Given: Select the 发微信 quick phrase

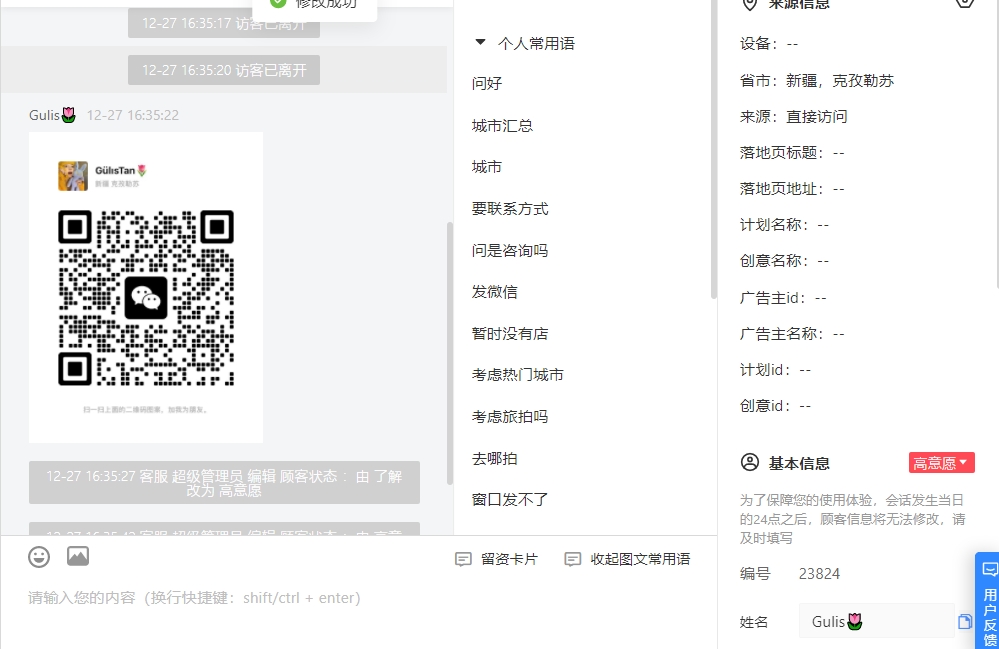Looking at the screenshot, I should click(494, 292).
